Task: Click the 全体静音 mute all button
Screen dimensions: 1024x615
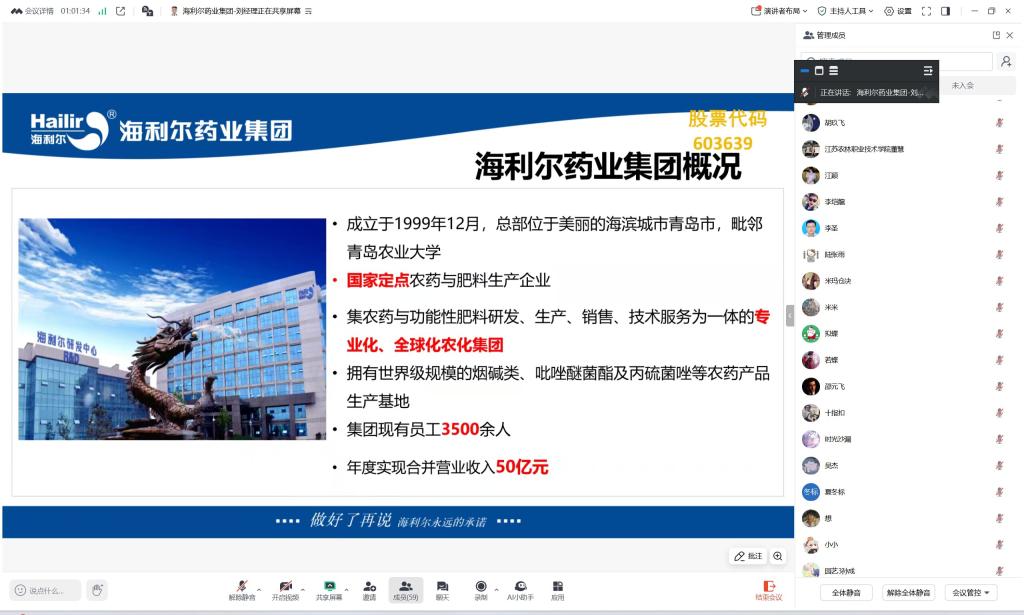Action: click(x=846, y=593)
